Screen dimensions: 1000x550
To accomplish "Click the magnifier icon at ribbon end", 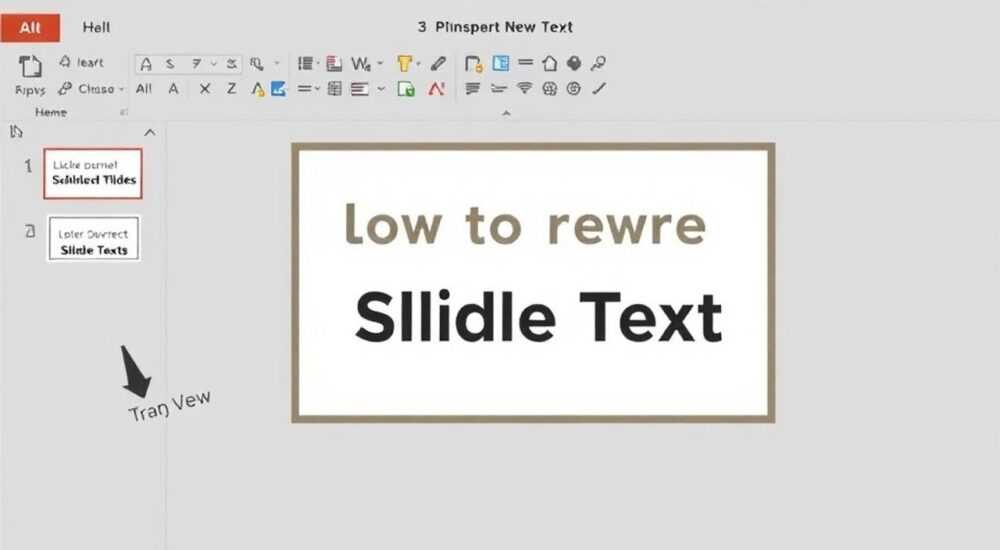I will point(598,63).
